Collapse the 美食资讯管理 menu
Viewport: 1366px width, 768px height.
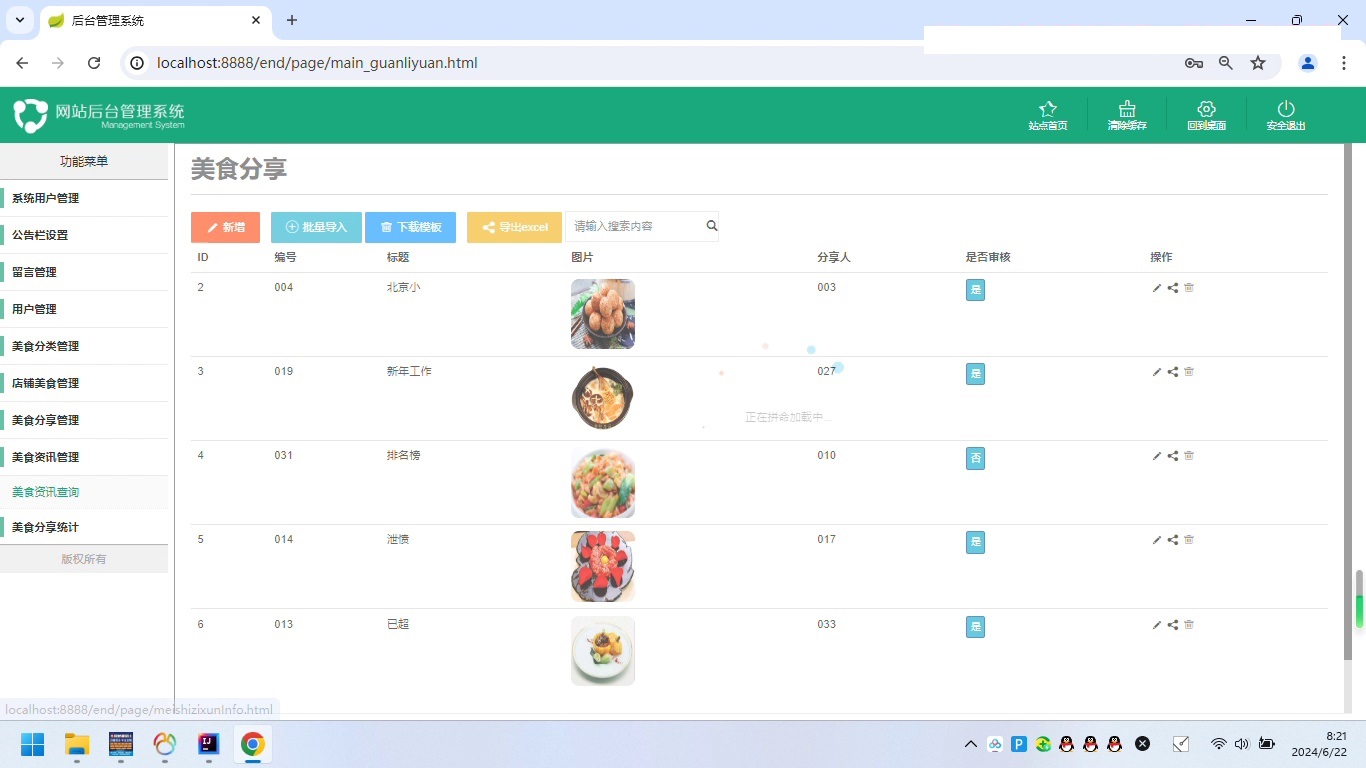point(84,457)
